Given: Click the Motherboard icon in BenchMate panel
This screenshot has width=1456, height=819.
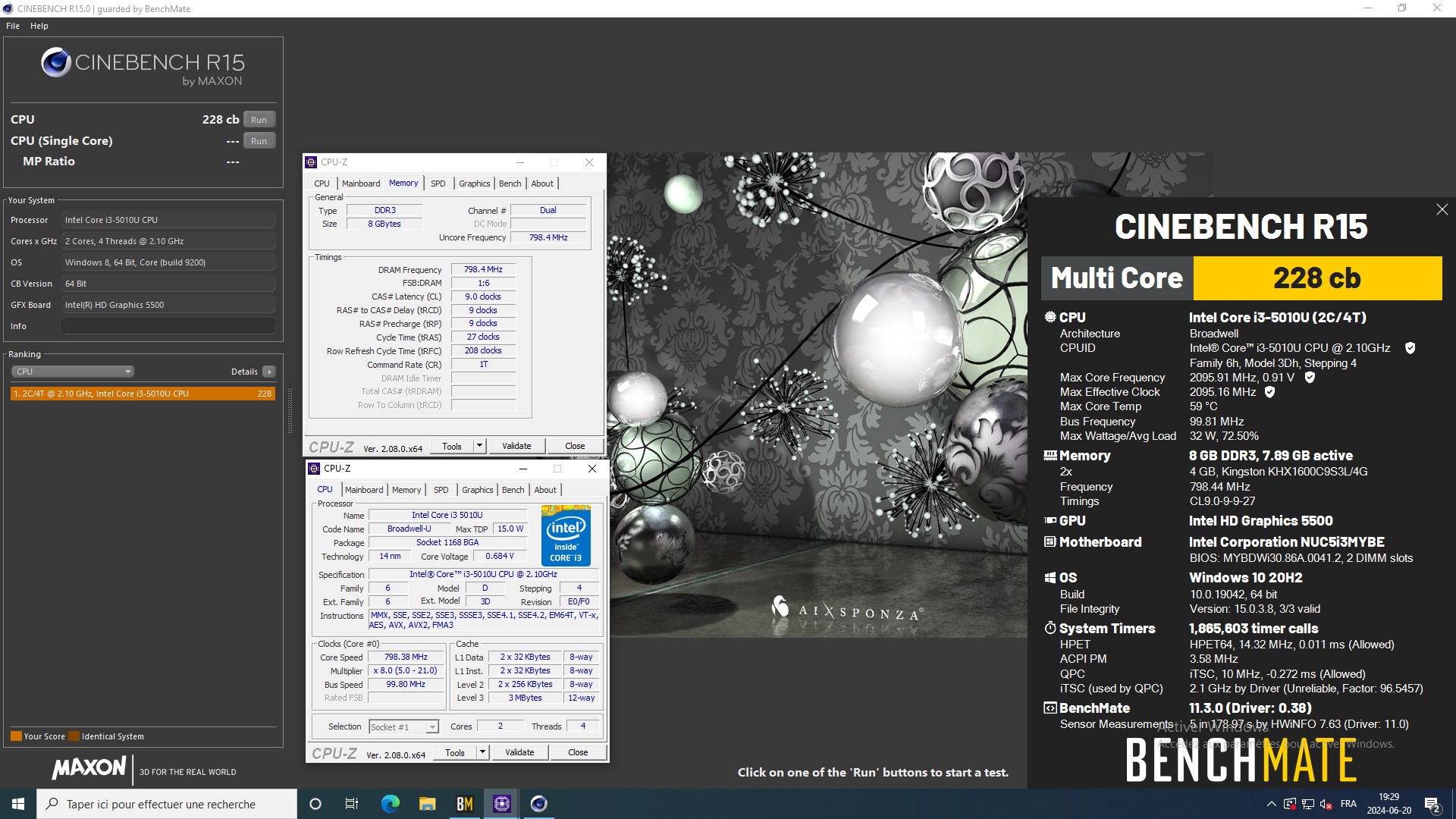Looking at the screenshot, I should 1050,542.
